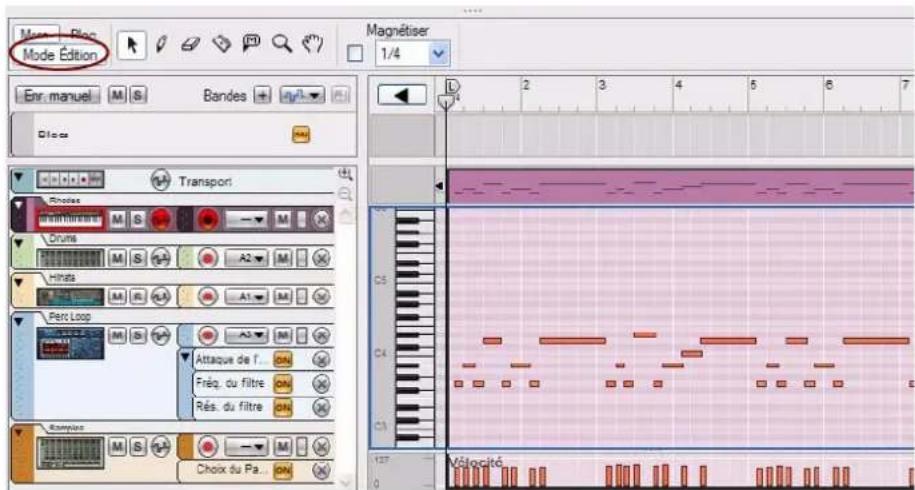Image resolution: width=915 pixels, height=490 pixels.
Task: Toggle ON for Fréq. du filtre
Action: tap(282, 383)
